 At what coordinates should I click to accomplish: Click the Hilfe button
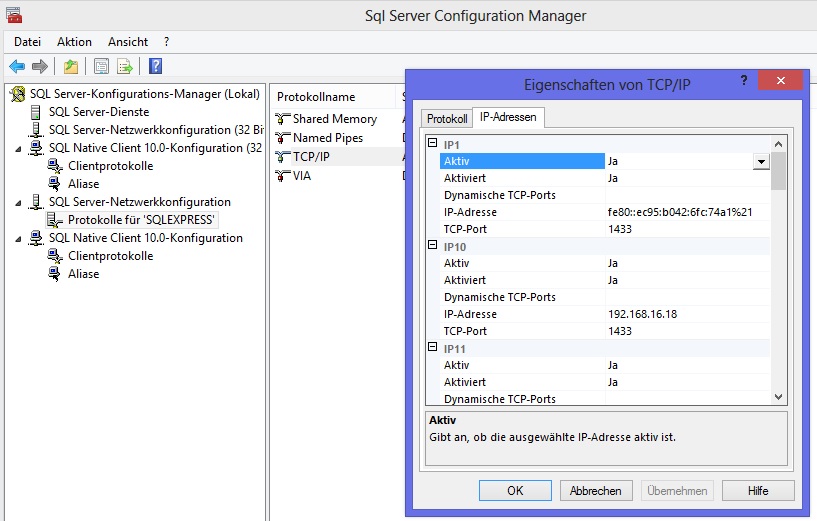coord(758,491)
